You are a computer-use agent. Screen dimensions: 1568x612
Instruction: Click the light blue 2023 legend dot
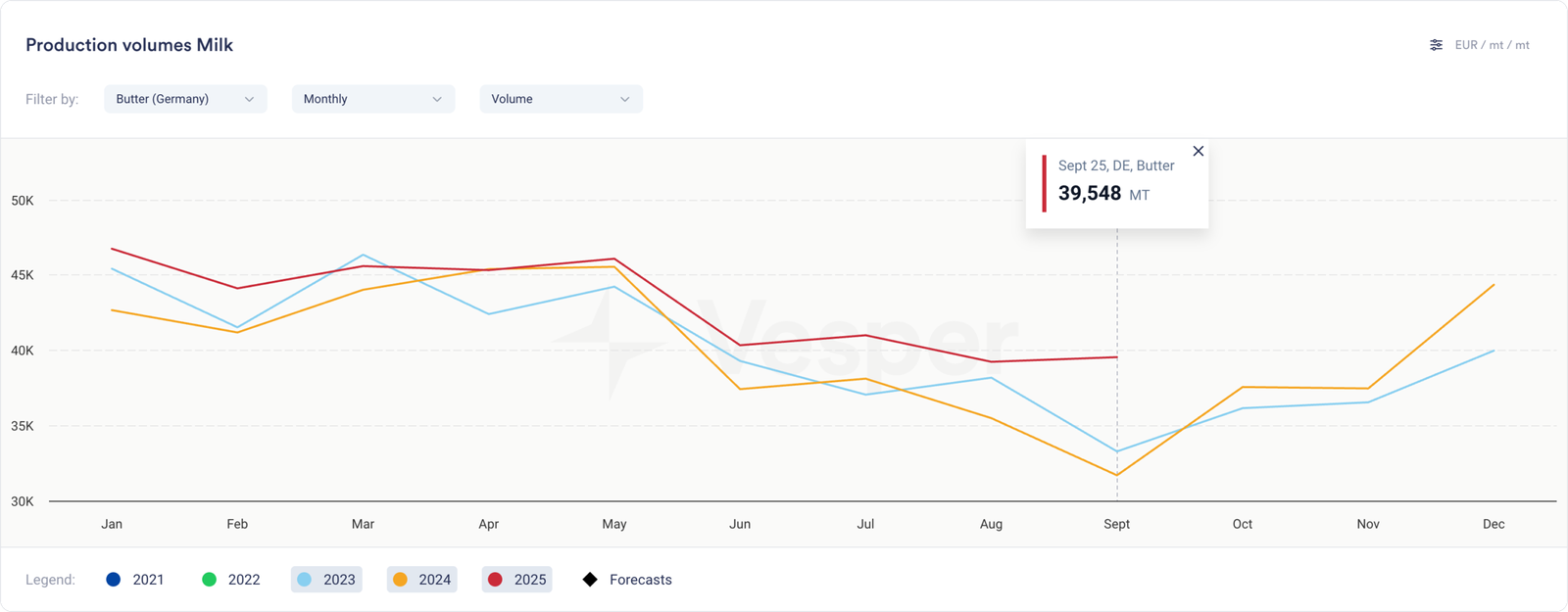tap(305, 580)
